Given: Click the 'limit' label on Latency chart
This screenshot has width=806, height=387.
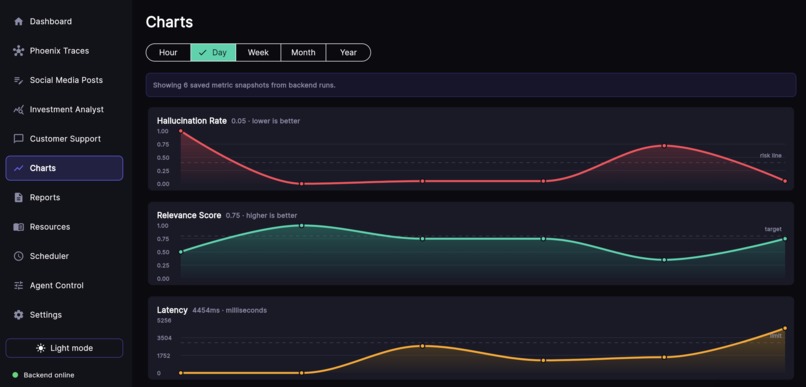Looking at the screenshot, I should coord(776,336).
